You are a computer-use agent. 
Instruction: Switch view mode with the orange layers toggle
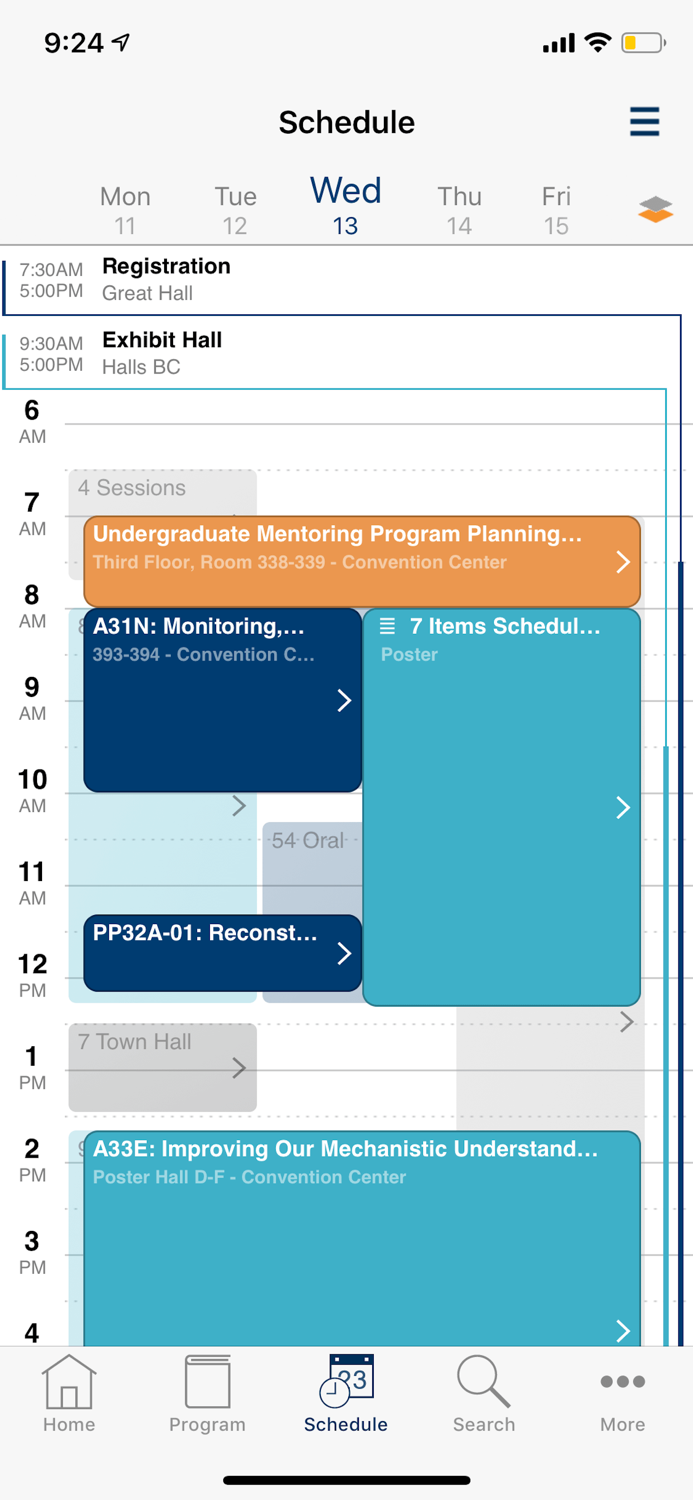[655, 208]
